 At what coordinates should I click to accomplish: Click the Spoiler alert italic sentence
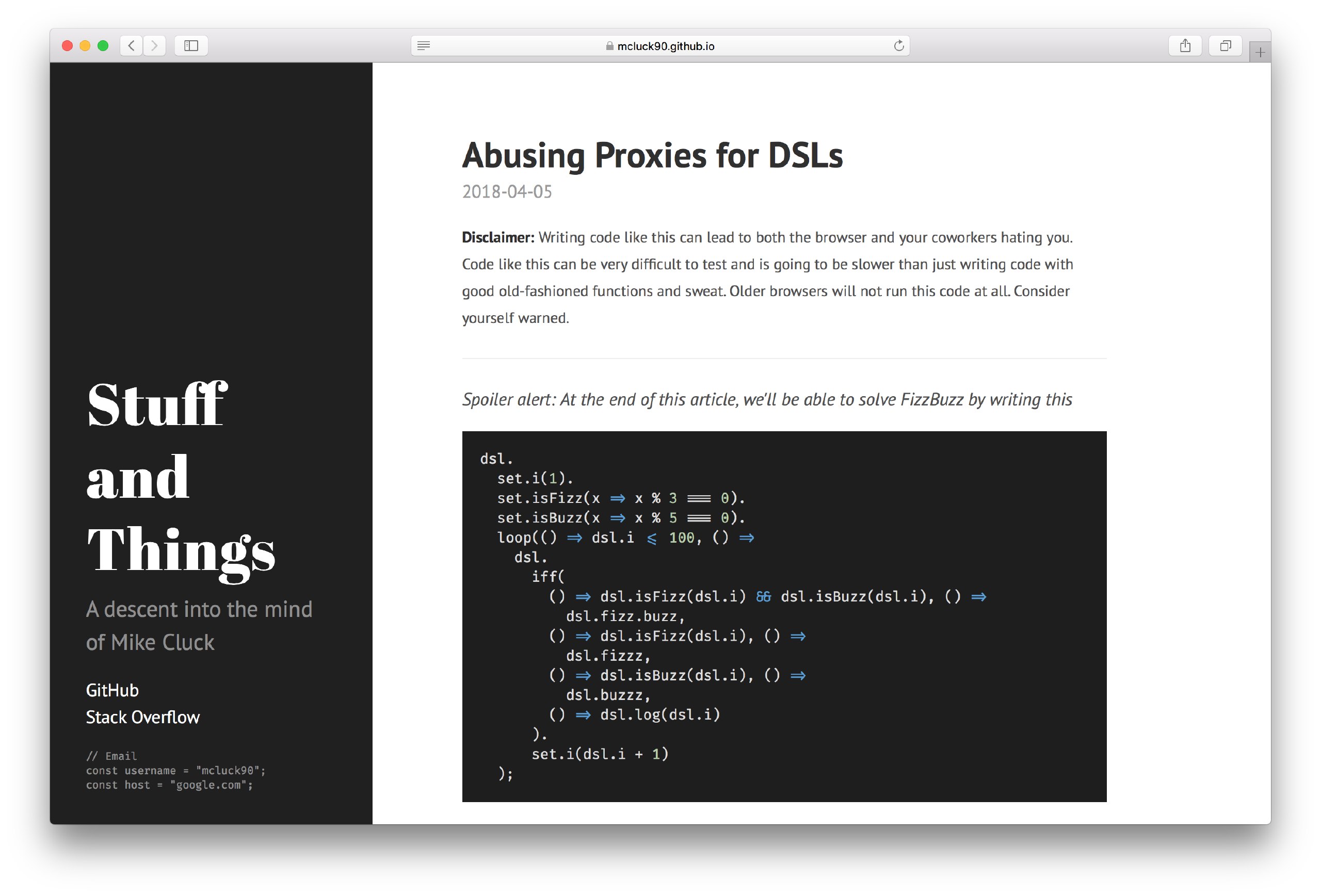(x=767, y=399)
